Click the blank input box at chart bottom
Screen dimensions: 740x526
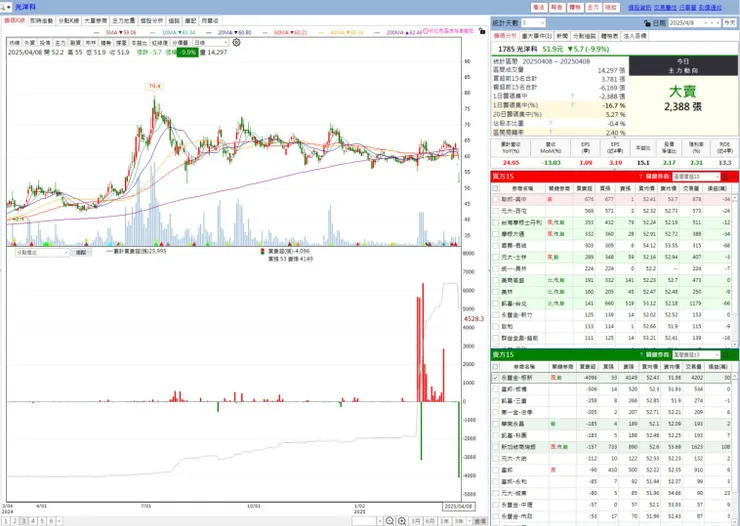[x=364, y=521]
